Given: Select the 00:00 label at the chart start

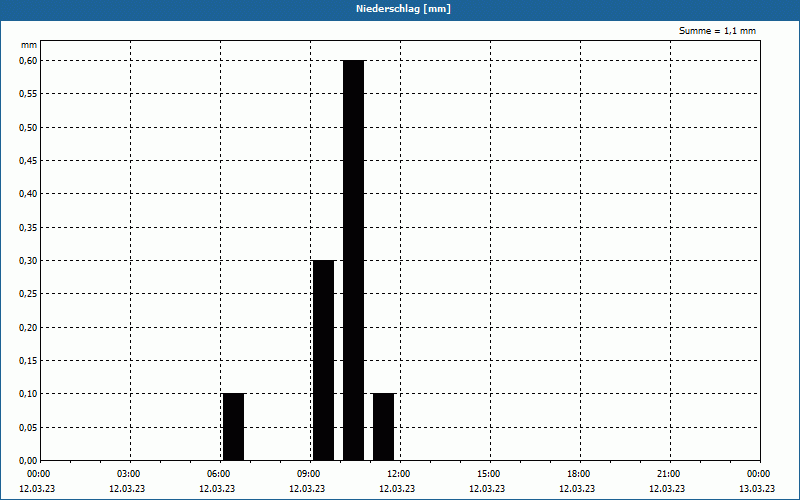Looking at the screenshot, I should click(39, 474).
